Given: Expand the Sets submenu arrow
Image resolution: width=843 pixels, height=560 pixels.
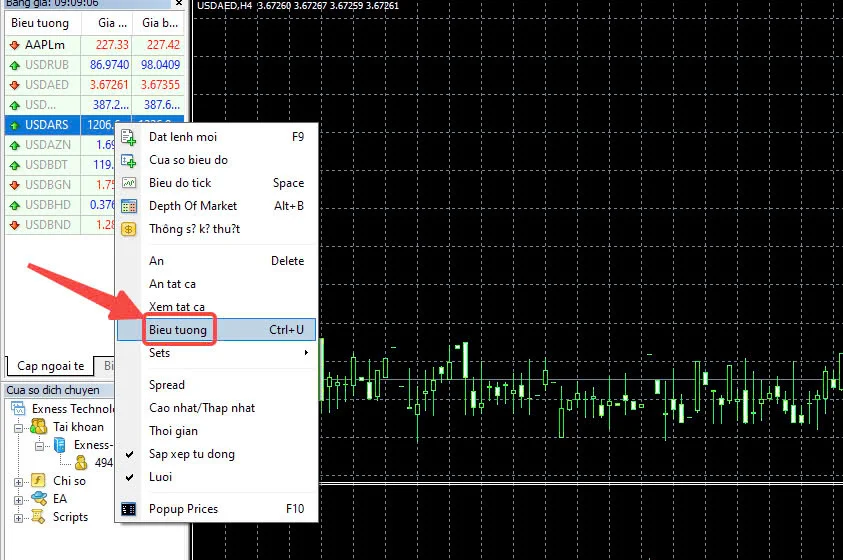Looking at the screenshot, I should (306, 353).
